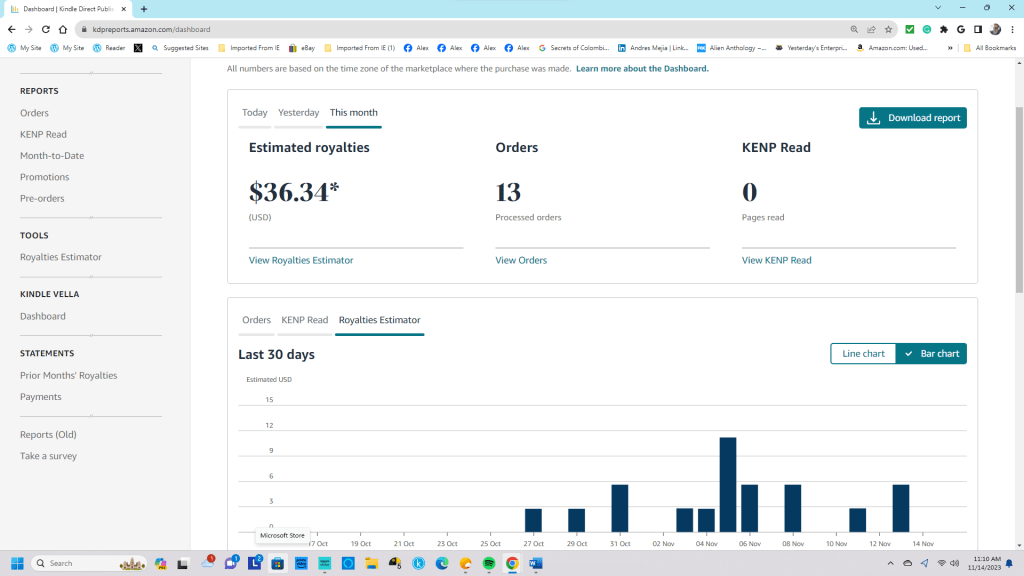The image size is (1024, 576).
Task: Select the Yesterday tab
Action: coord(298,113)
